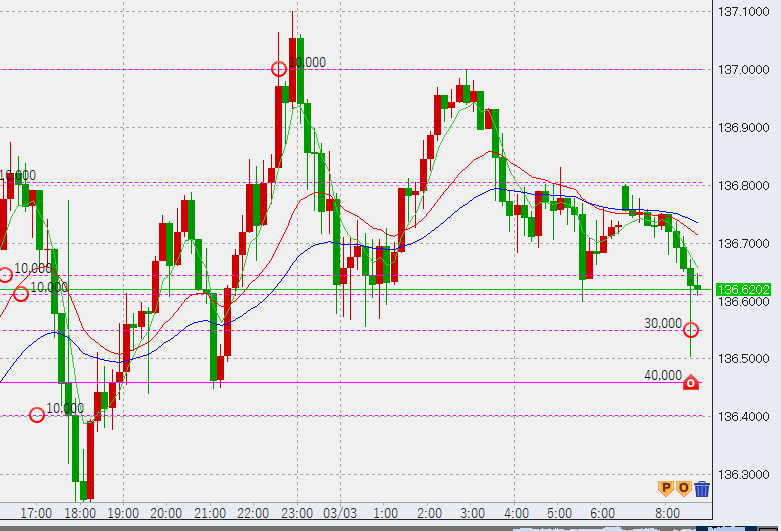The image size is (781, 531).
Task: Click the 03/03 date label on time axis
Action: point(340,513)
